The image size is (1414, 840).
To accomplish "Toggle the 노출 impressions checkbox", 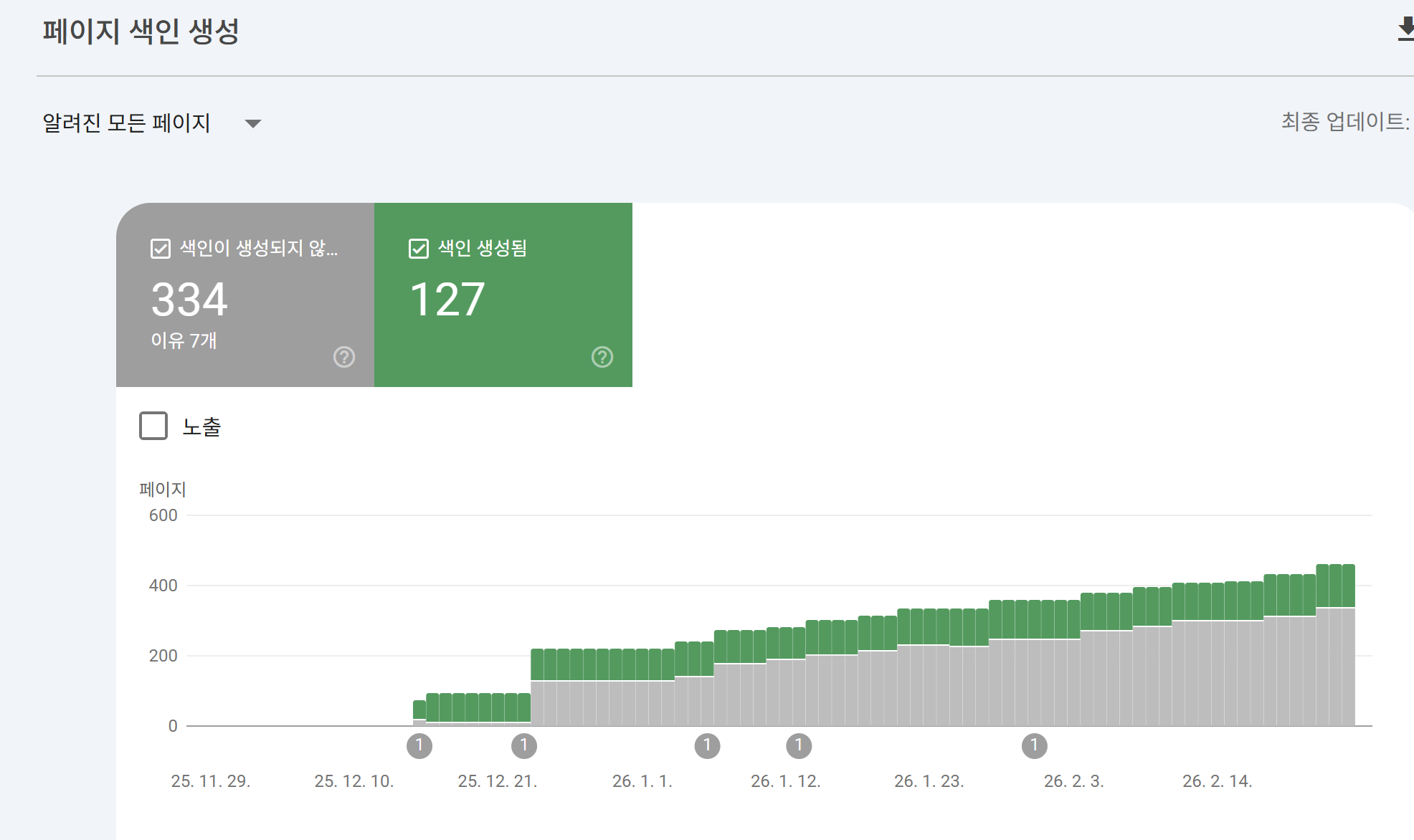I will pyautogui.click(x=153, y=426).
